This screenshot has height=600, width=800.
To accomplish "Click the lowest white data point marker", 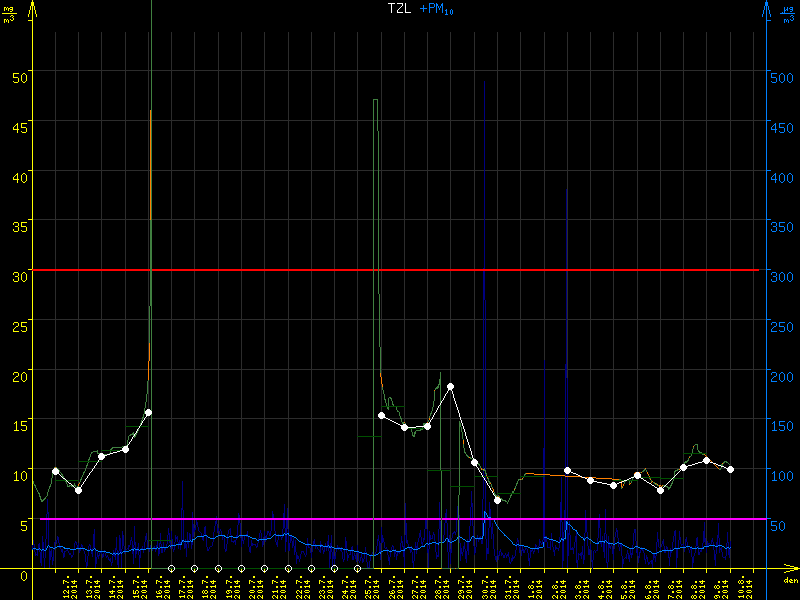I will pos(498,500).
